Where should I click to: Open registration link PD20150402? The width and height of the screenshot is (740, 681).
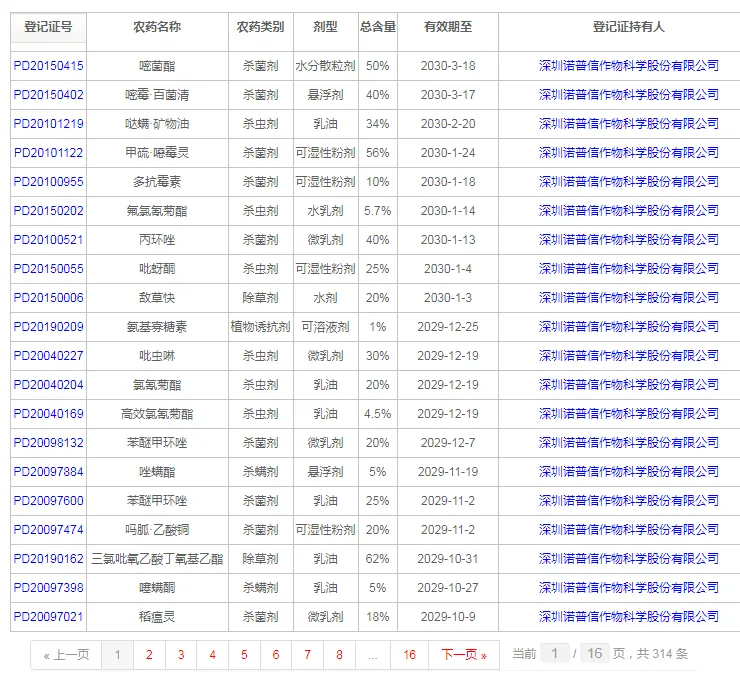pos(49,95)
